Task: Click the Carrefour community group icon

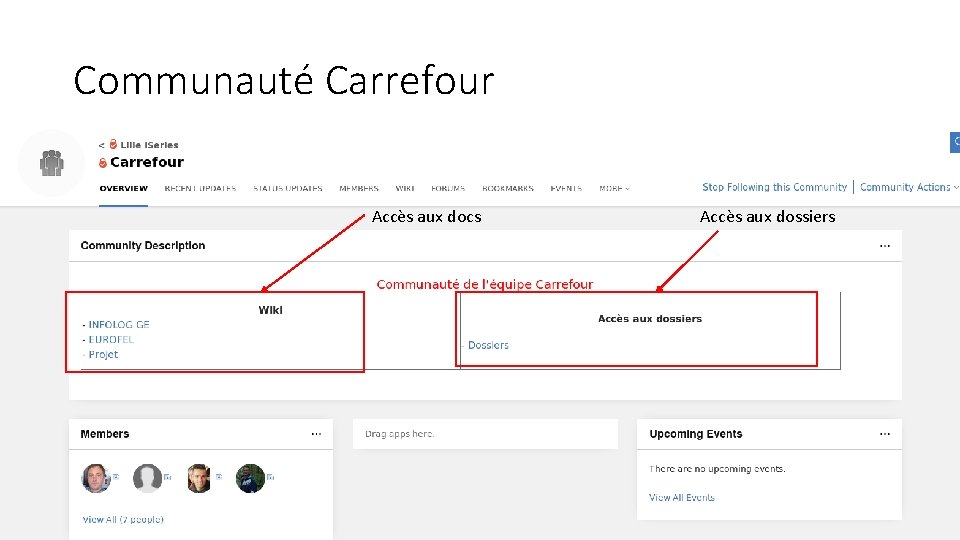Action: (x=51, y=163)
